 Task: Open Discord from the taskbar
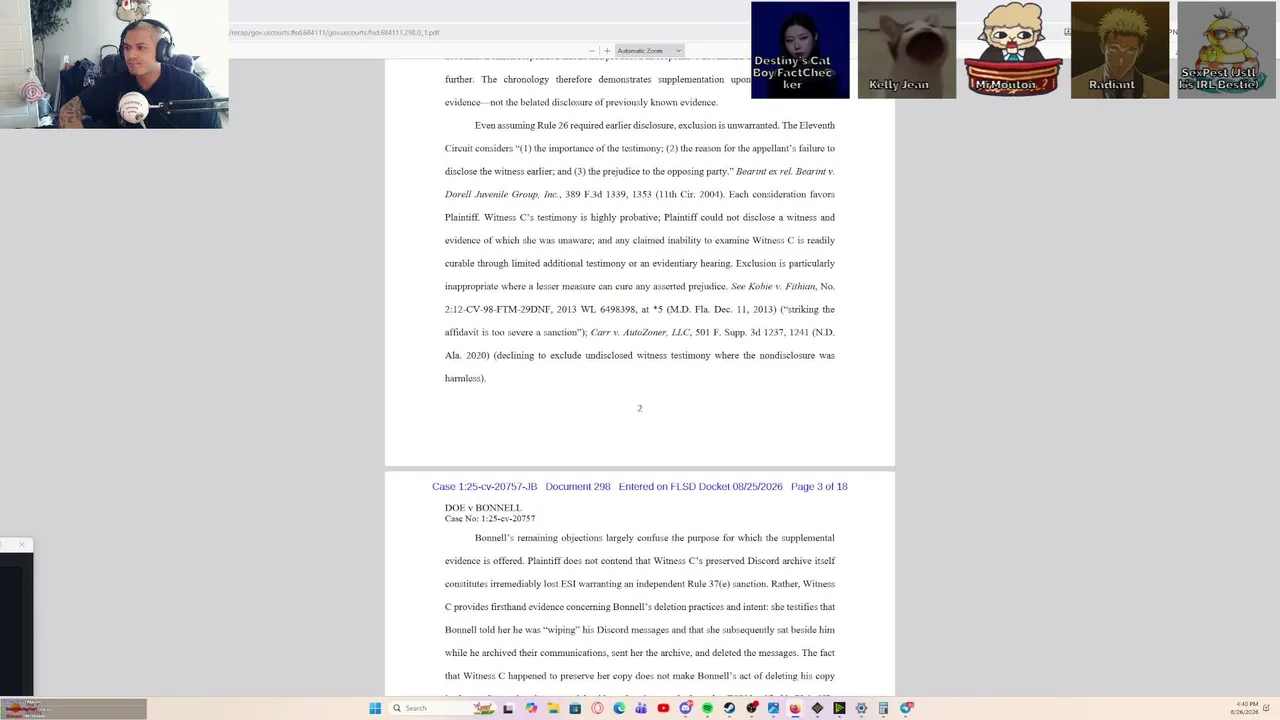[x=685, y=708]
